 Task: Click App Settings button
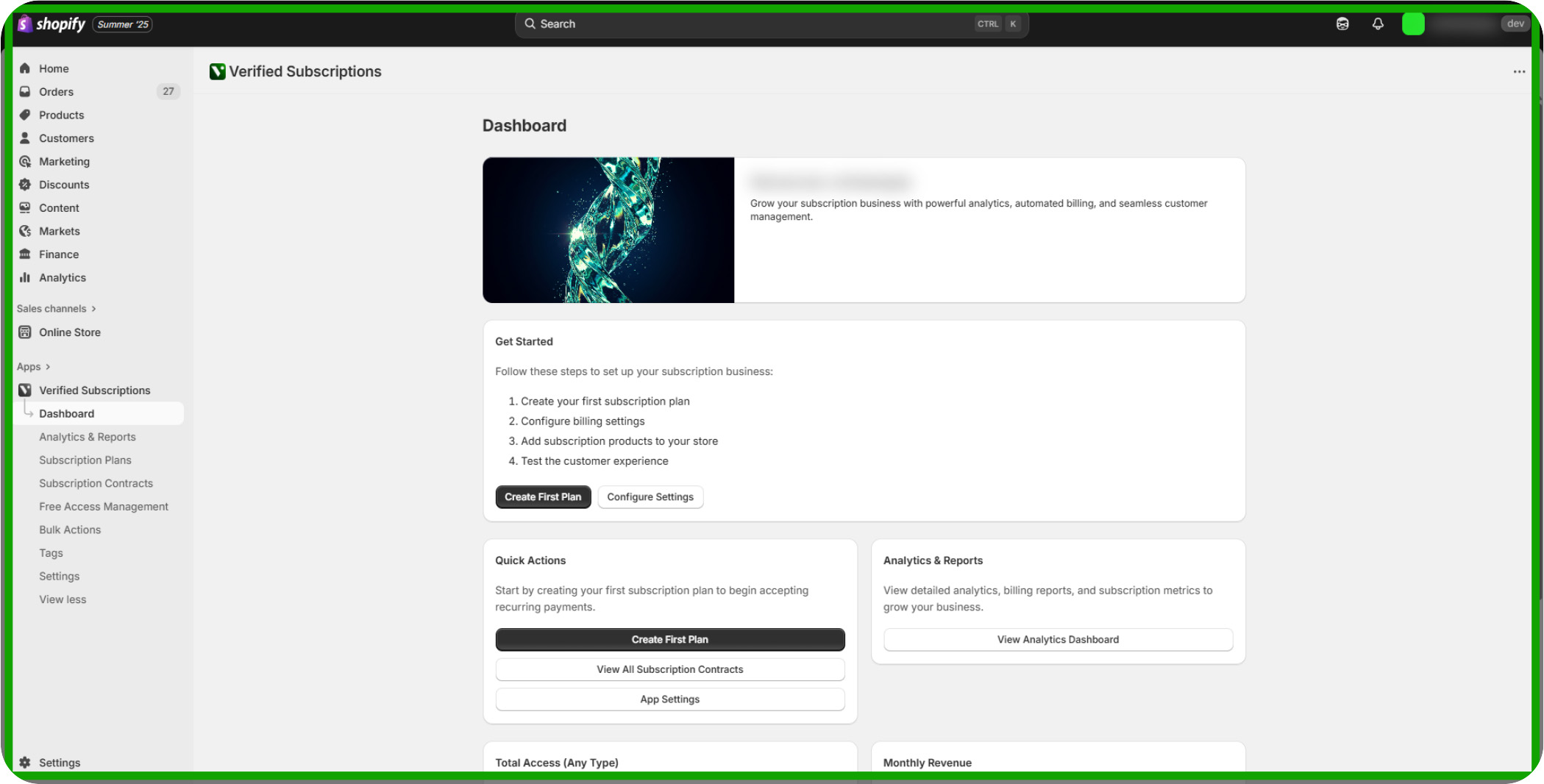pos(670,699)
